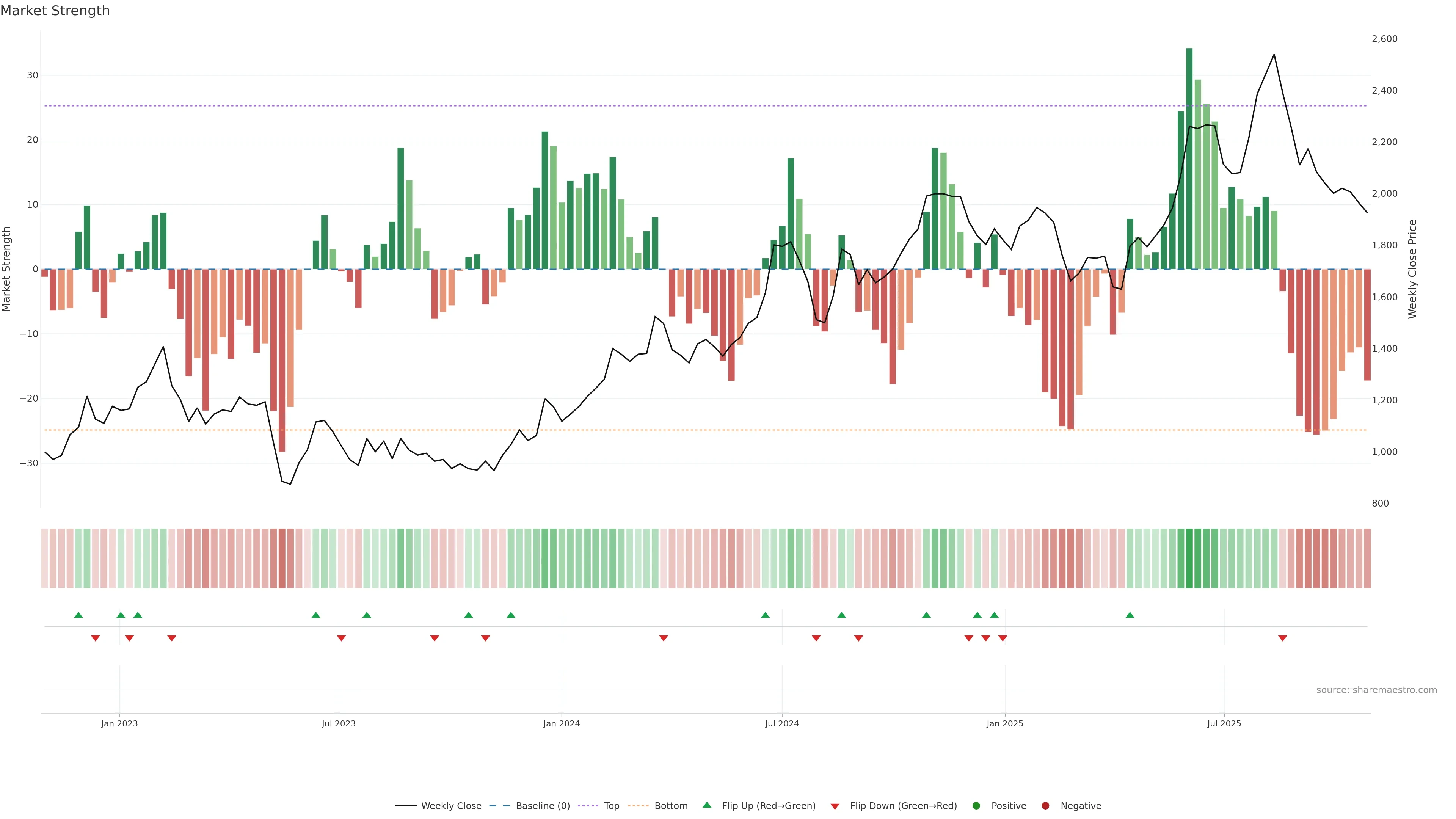Click the dark red Negative circle legend icon
Viewport: 1456px width, 819px height.
pos(1045,806)
